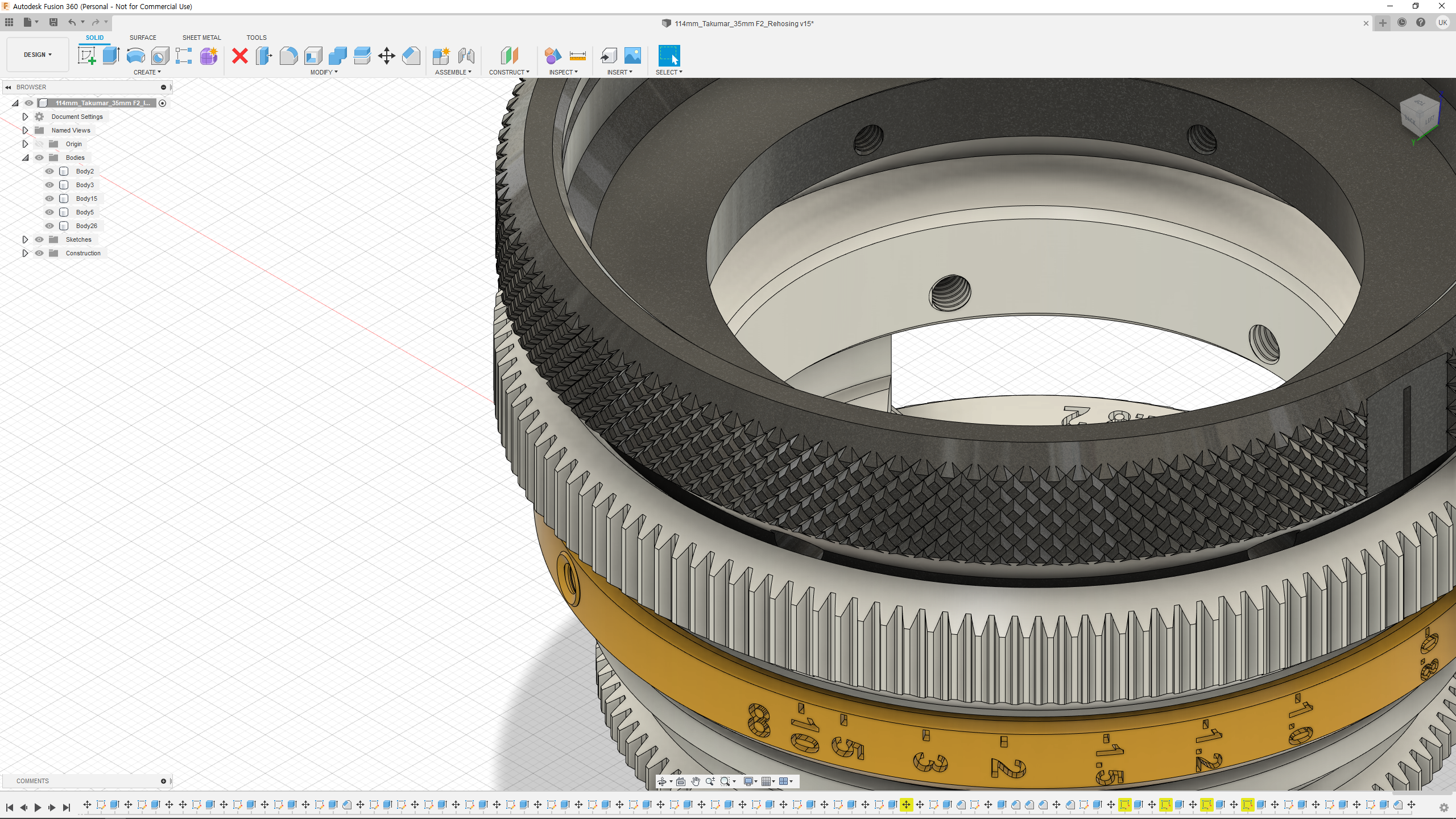Image resolution: width=1456 pixels, height=819 pixels.
Task: Select the Create Sketch tool
Action: pyautogui.click(x=86, y=56)
